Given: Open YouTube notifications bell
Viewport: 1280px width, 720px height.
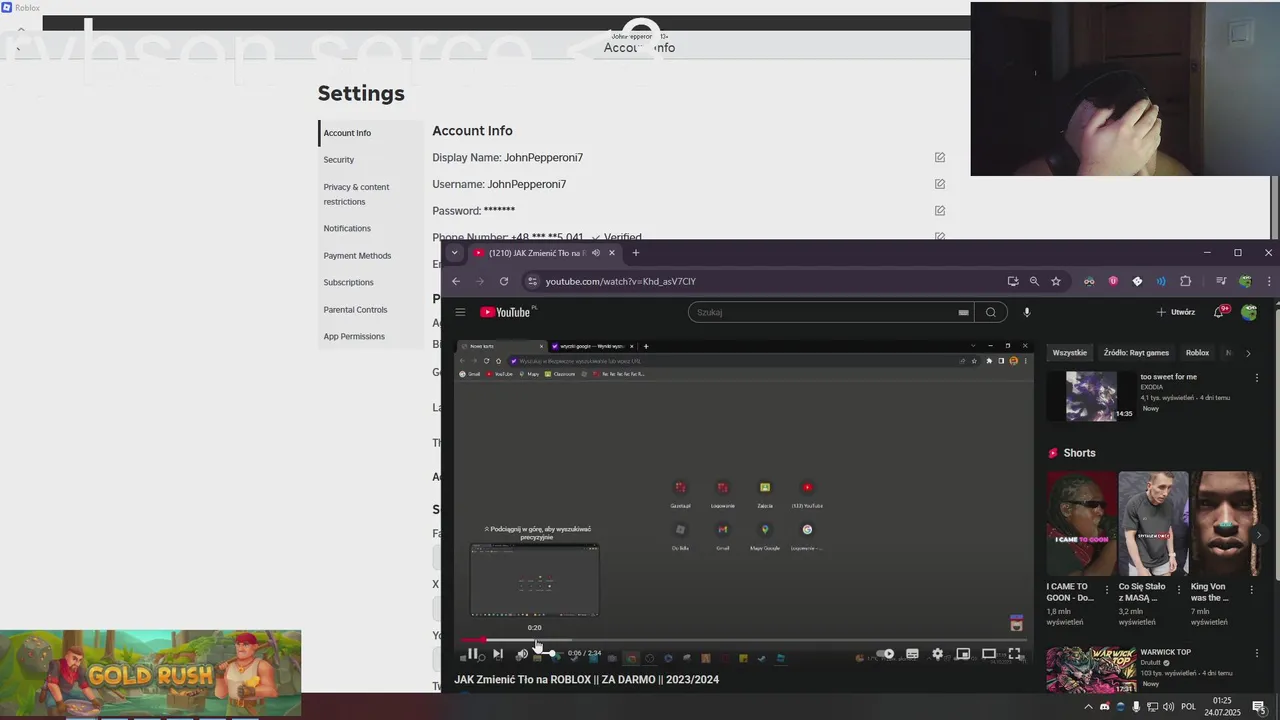Looking at the screenshot, I should (1218, 312).
